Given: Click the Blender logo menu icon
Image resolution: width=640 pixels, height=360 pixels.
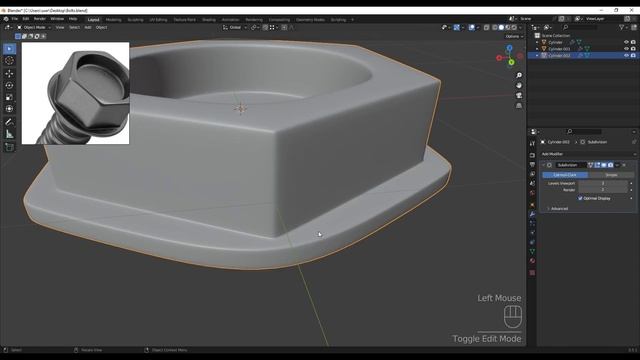Looking at the screenshot, I should coord(6,19).
